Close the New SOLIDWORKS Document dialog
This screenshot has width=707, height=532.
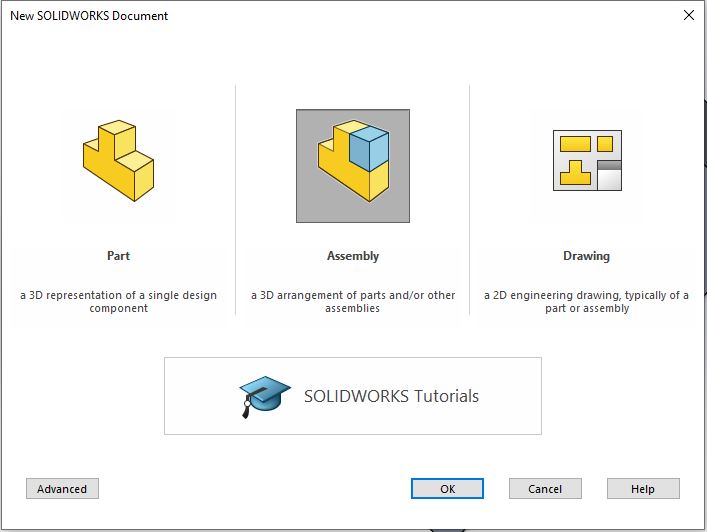click(x=689, y=15)
